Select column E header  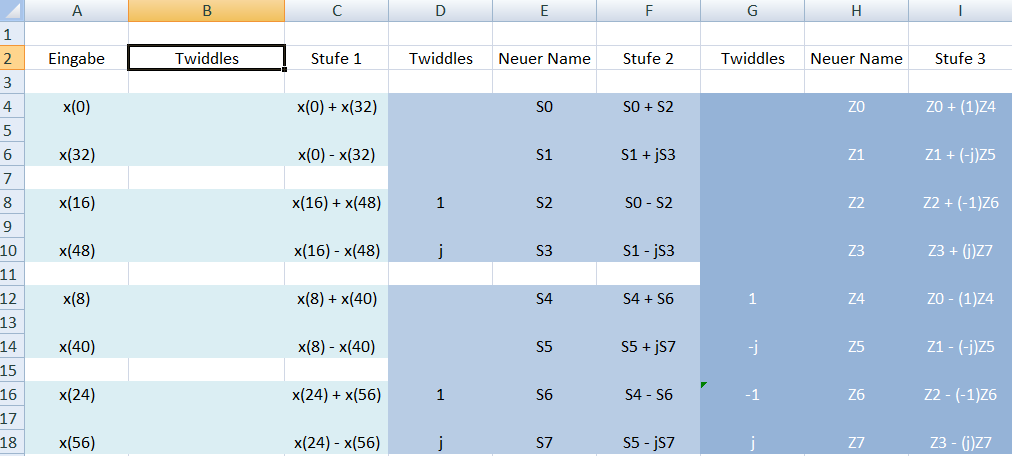pos(544,11)
